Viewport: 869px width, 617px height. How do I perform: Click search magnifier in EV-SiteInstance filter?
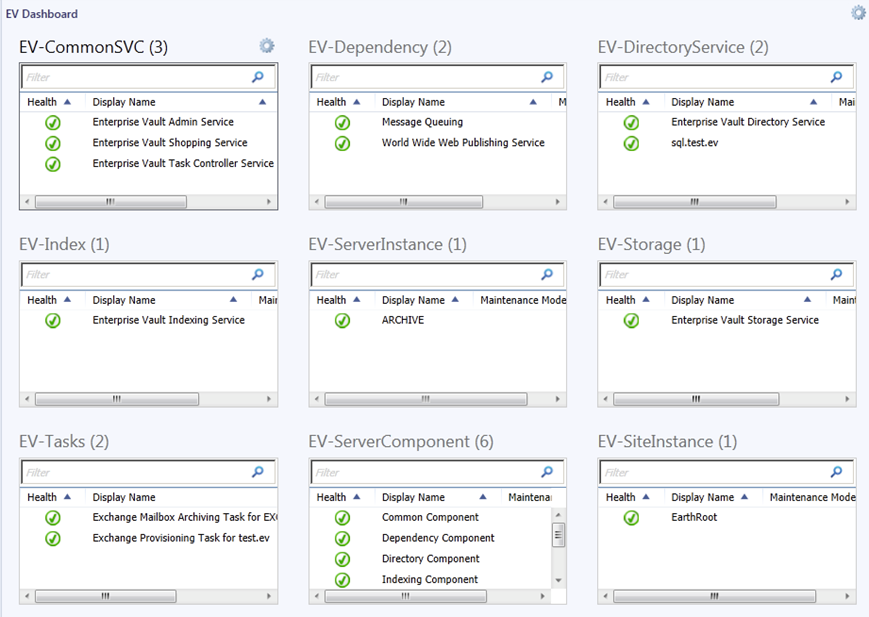click(836, 472)
